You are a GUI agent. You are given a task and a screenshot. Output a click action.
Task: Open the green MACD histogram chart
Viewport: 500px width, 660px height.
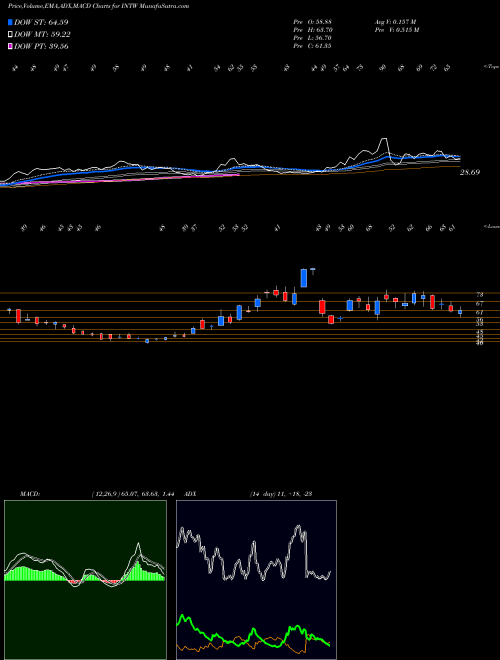[85, 580]
